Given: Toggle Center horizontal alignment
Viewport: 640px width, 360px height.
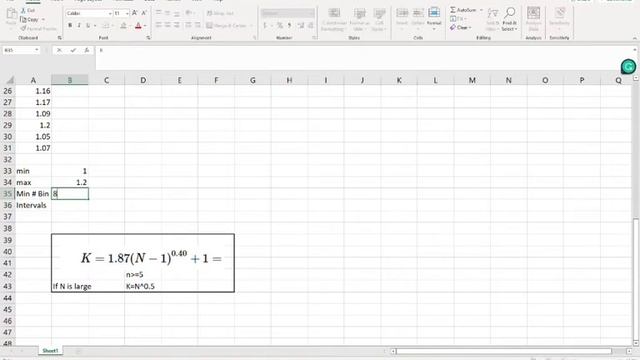Looking at the screenshot, I should (x=168, y=25).
